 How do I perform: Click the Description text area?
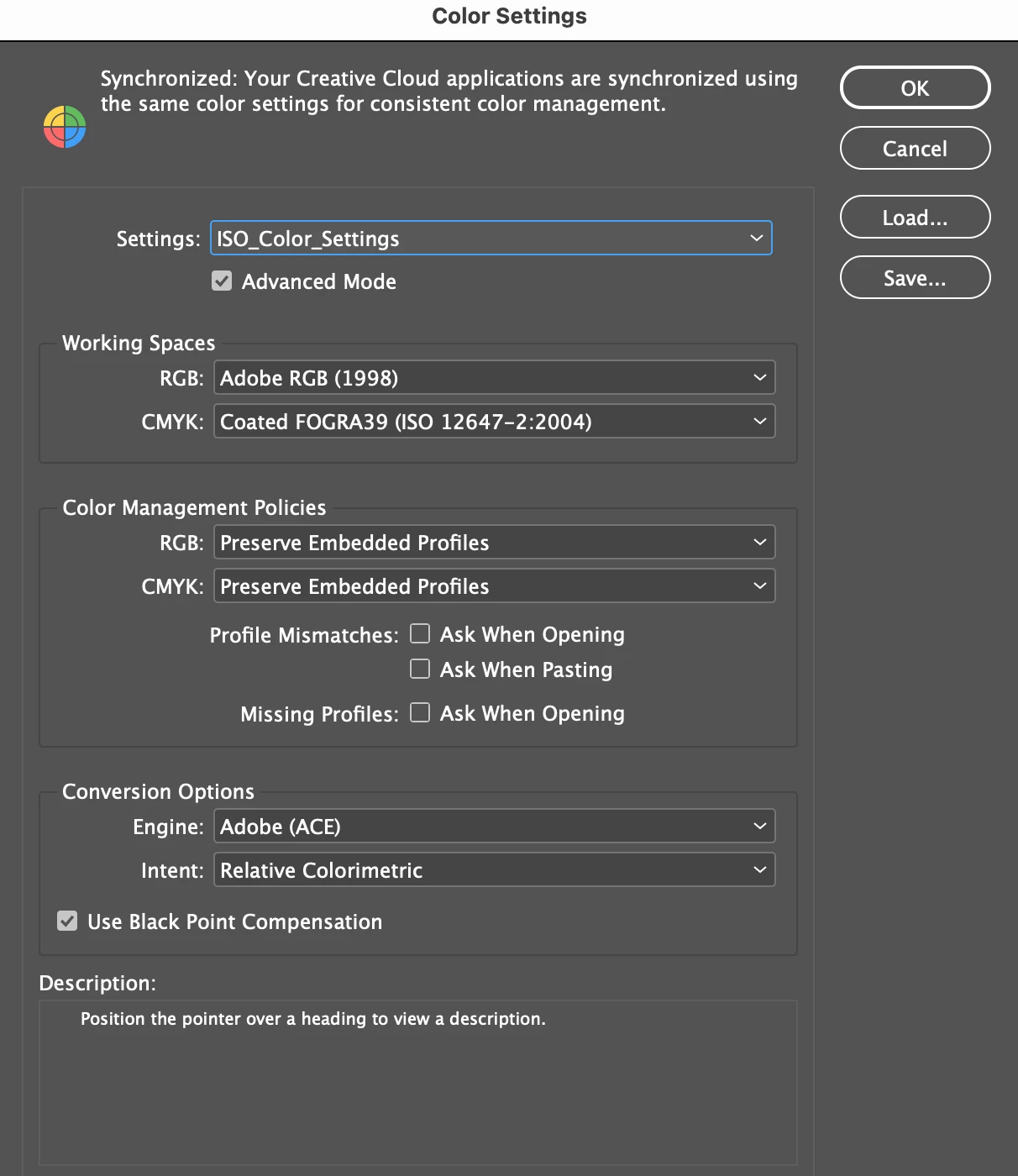click(418, 1082)
